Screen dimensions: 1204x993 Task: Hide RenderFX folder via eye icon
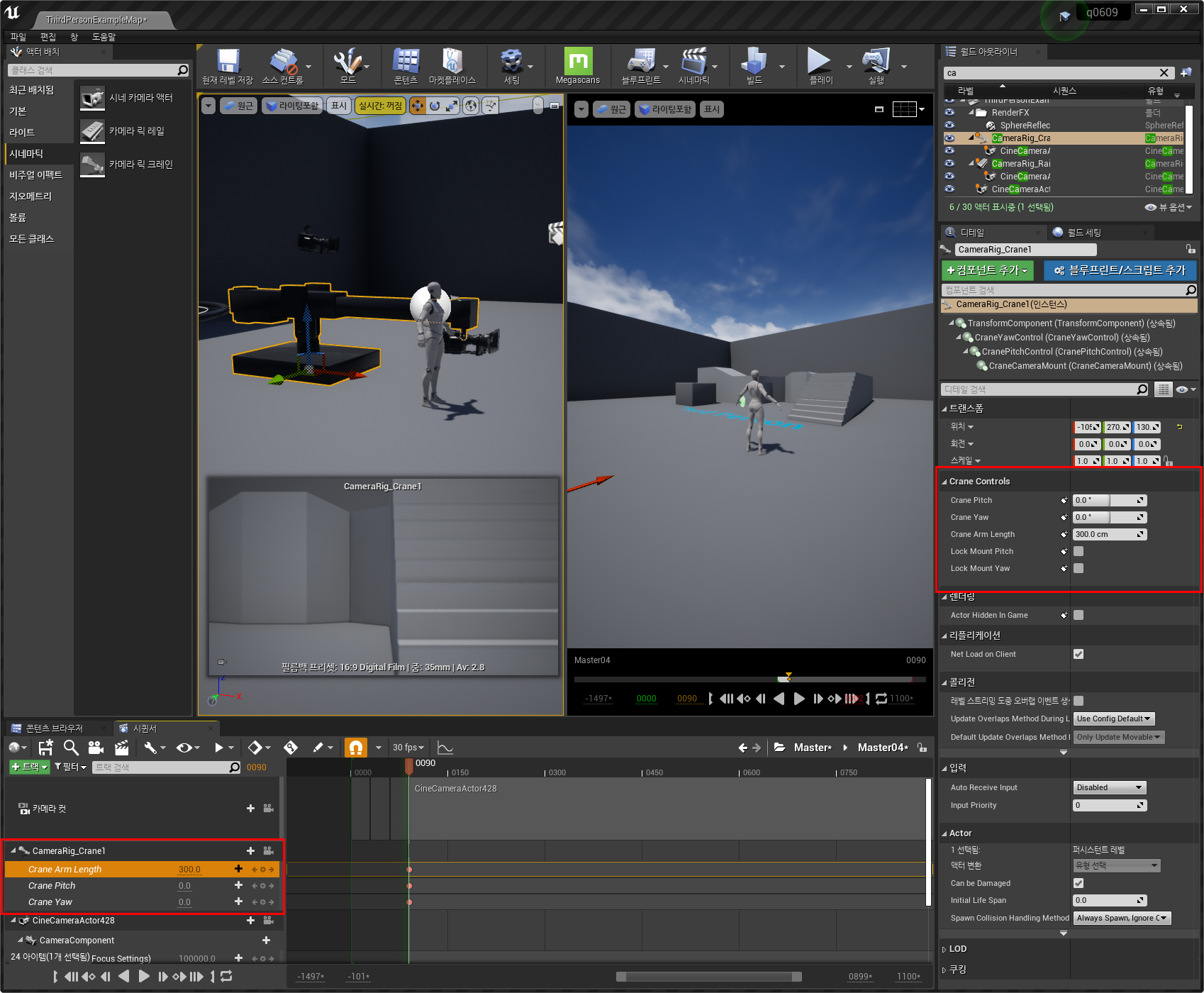pyautogui.click(x=949, y=113)
